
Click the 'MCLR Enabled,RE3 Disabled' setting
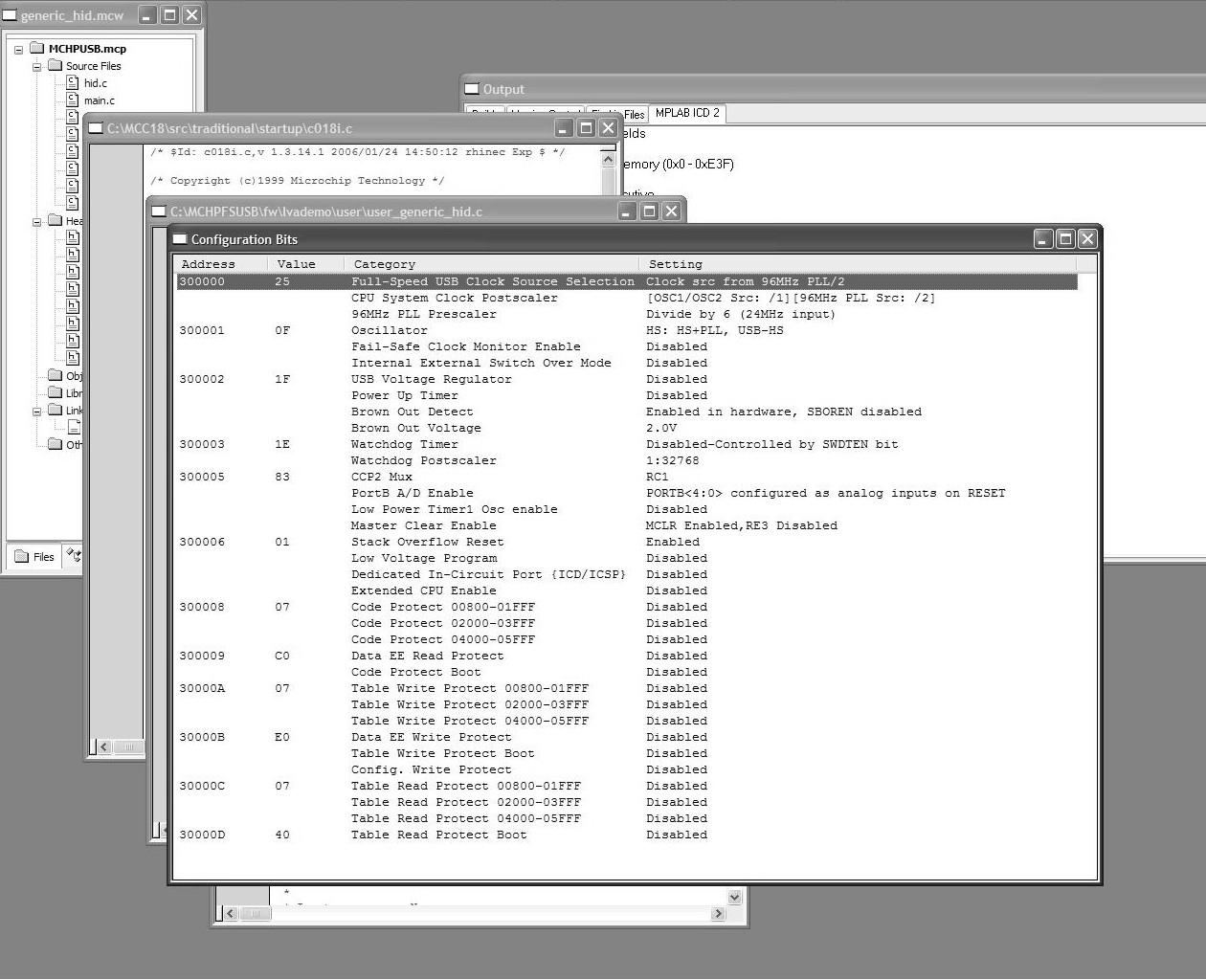point(741,525)
